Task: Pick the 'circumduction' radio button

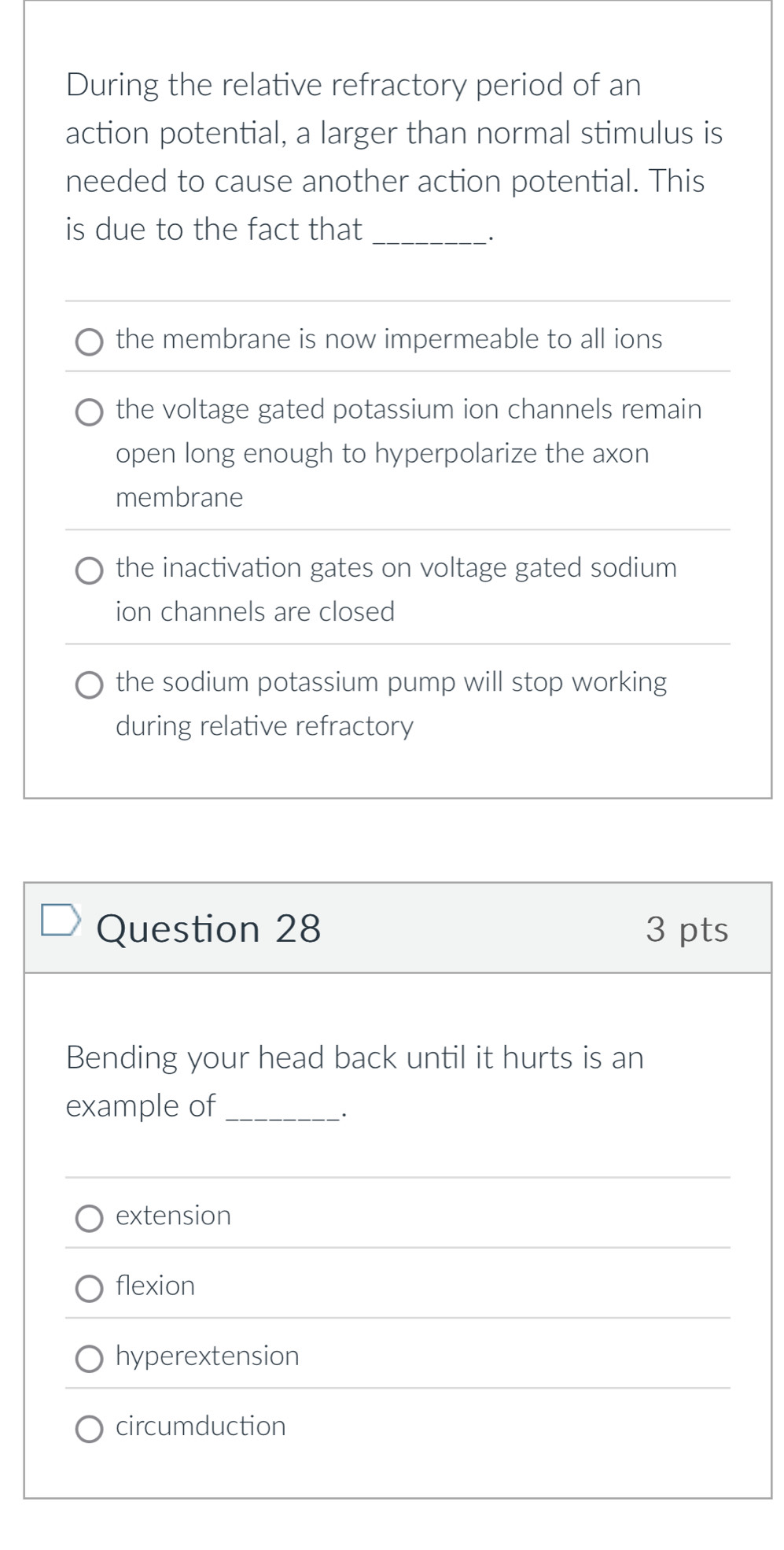Action: click(x=90, y=1429)
